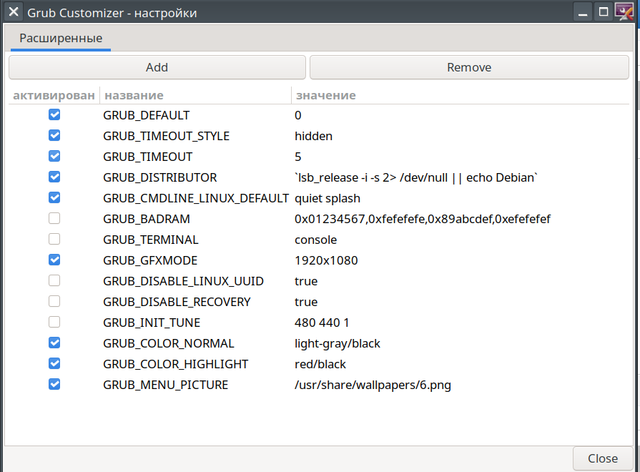Select GRUB_DISABLE_RECOVERY name cell

(177, 302)
